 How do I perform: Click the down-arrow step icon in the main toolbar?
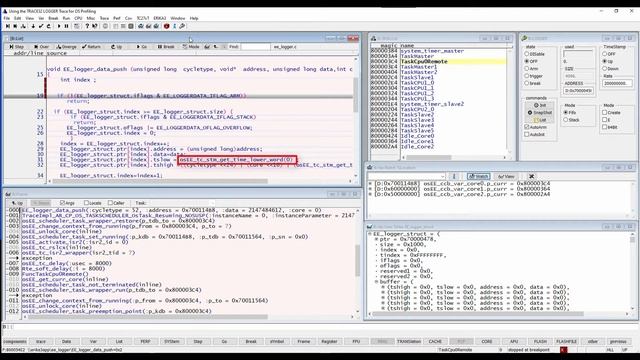coord(33,26)
